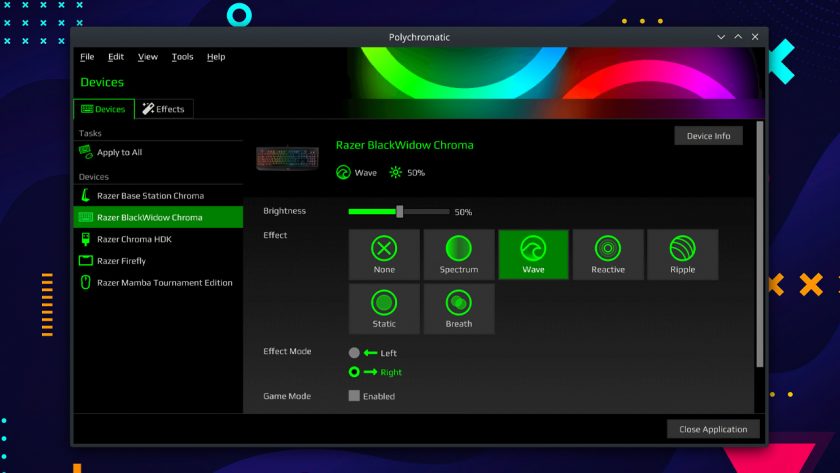The height and width of the screenshot is (473, 840).
Task: Click the brightness sun icon showing 50%
Action: click(395, 172)
